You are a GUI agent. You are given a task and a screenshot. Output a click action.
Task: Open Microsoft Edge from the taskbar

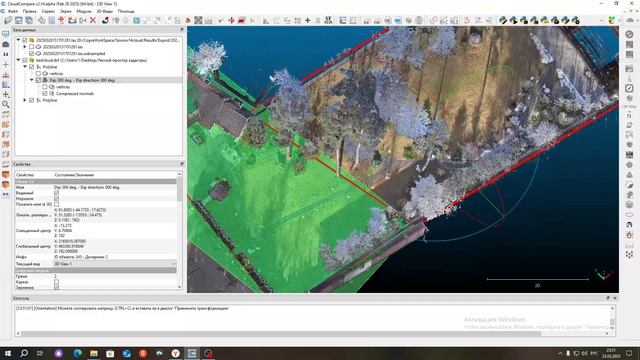[x=77, y=353]
